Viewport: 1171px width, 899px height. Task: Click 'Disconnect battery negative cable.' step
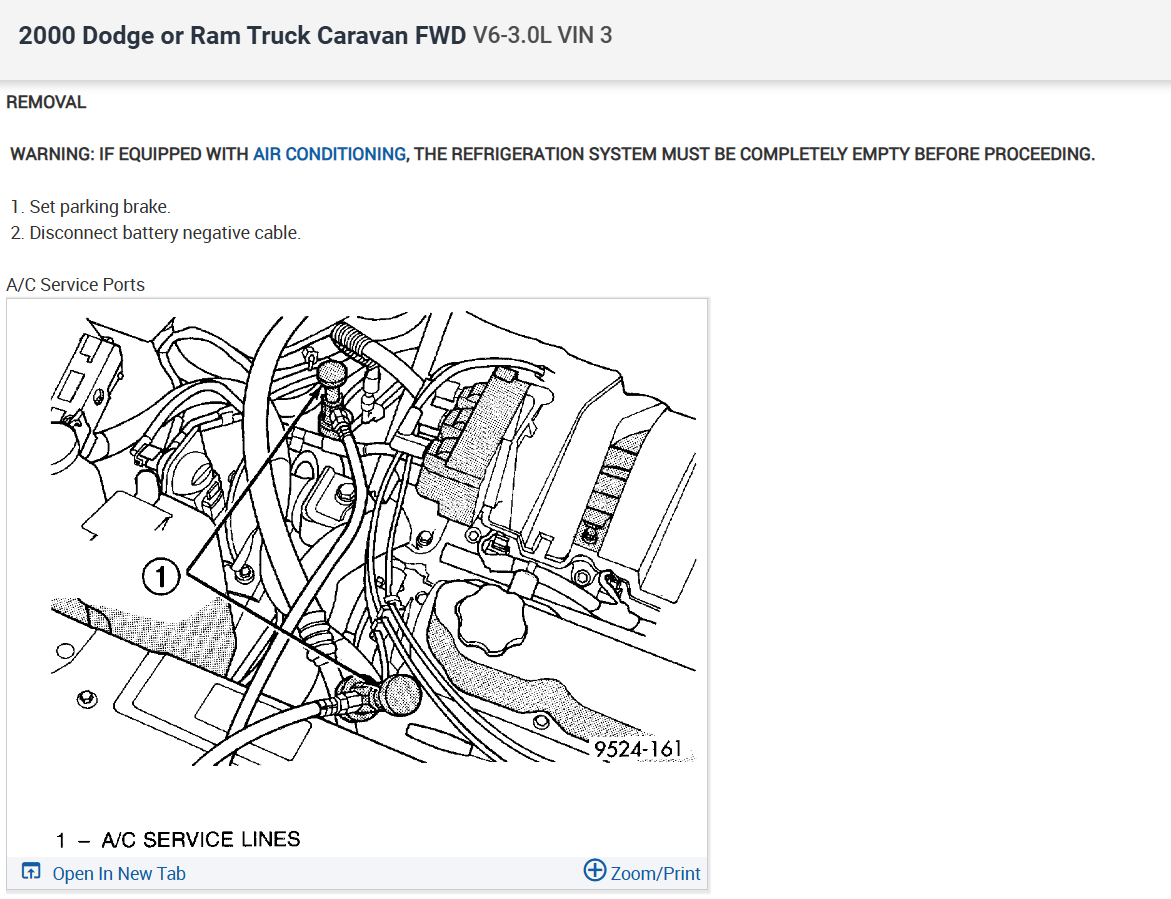(165, 233)
